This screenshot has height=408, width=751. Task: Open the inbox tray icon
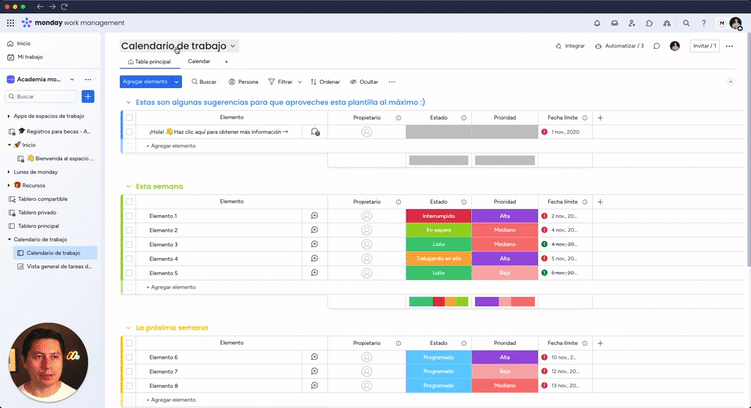[614, 22]
